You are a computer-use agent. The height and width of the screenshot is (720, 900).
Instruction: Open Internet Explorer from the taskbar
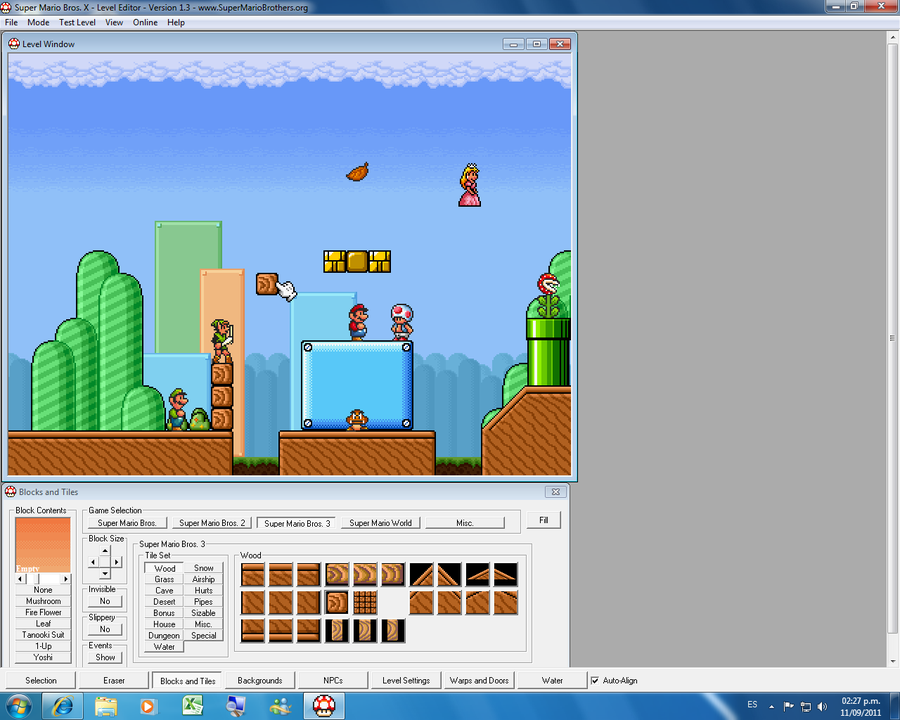(x=62, y=706)
